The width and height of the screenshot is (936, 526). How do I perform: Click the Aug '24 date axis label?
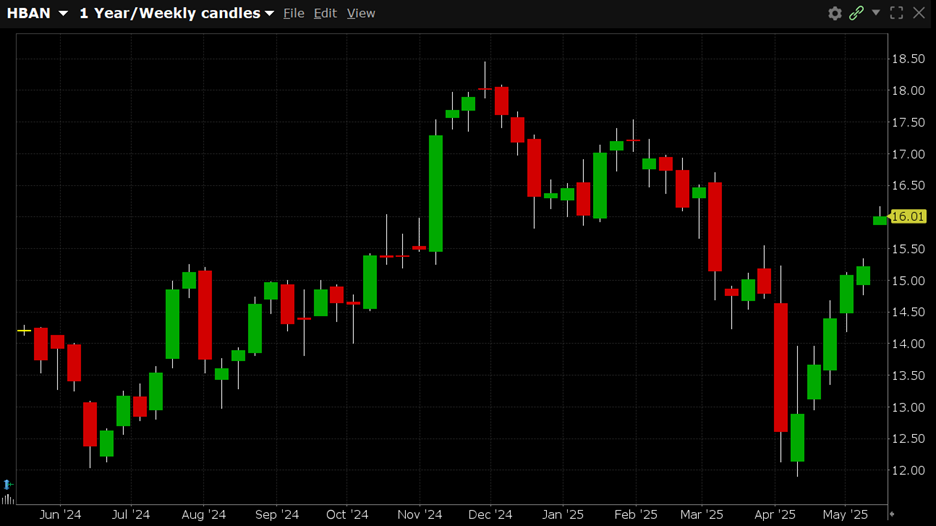[204, 514]
